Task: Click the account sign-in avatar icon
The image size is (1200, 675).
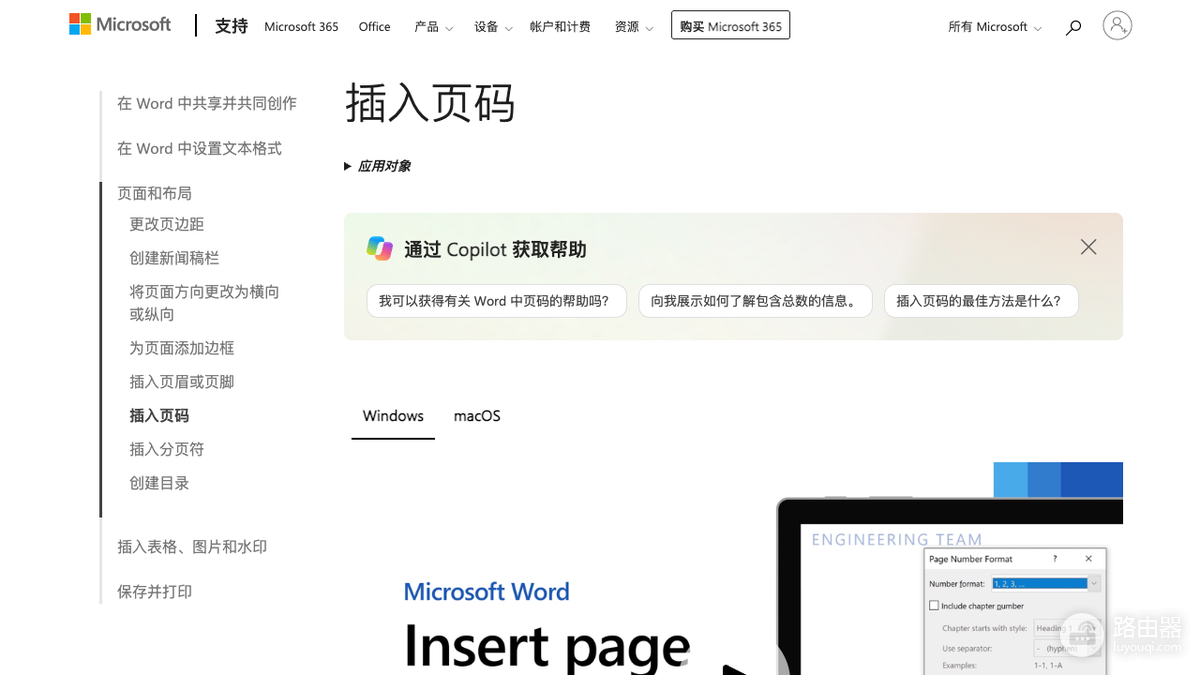Action: [x=1117, y=26]
